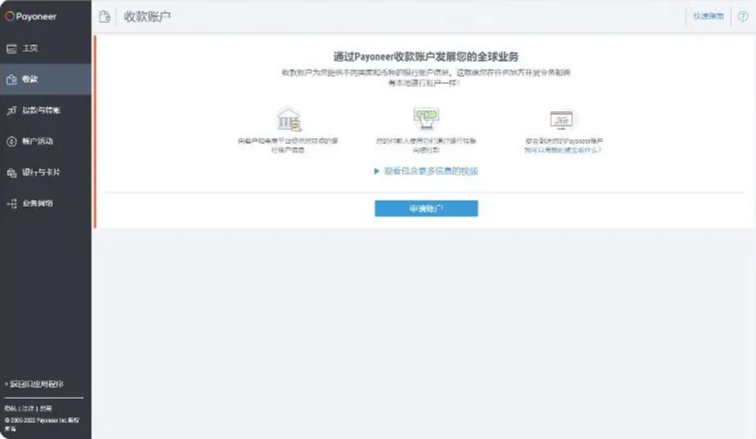Viewport: 756px width, 439px height.
Task: Click the bank building illustration icon
Action: 288,120
